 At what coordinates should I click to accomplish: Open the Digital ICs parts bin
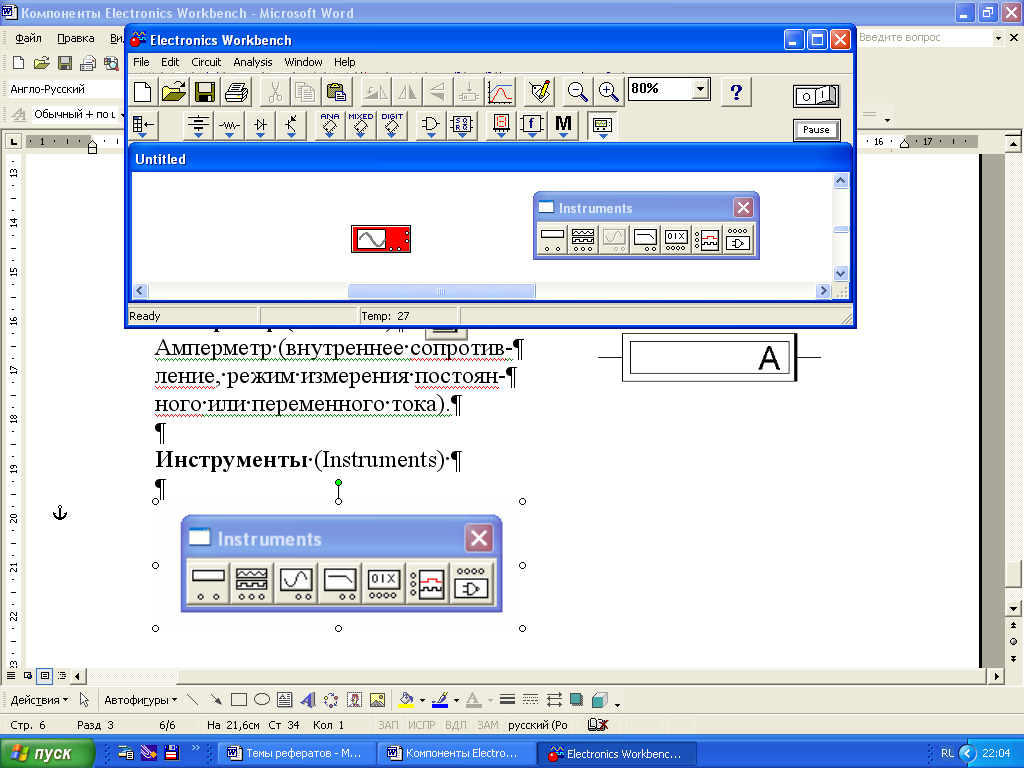[392, 125]
